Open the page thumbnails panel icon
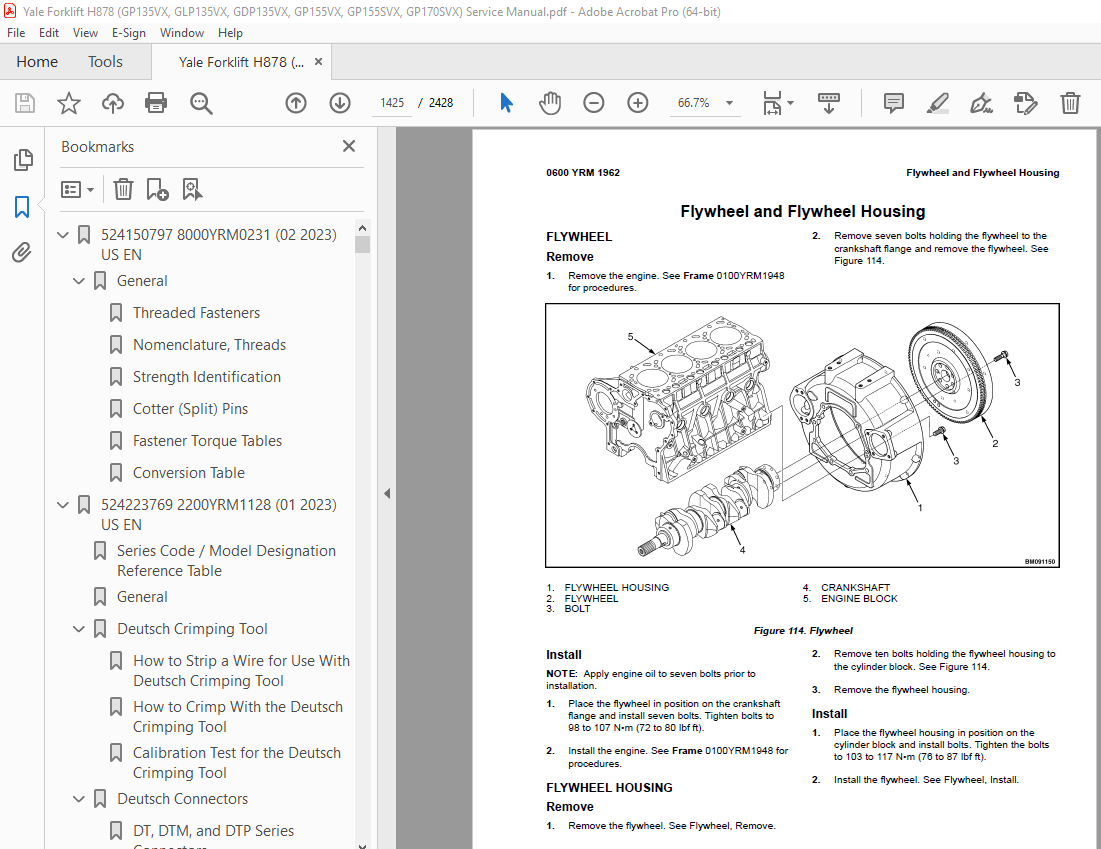This screenshot has width=1101, height=849. 22,160
